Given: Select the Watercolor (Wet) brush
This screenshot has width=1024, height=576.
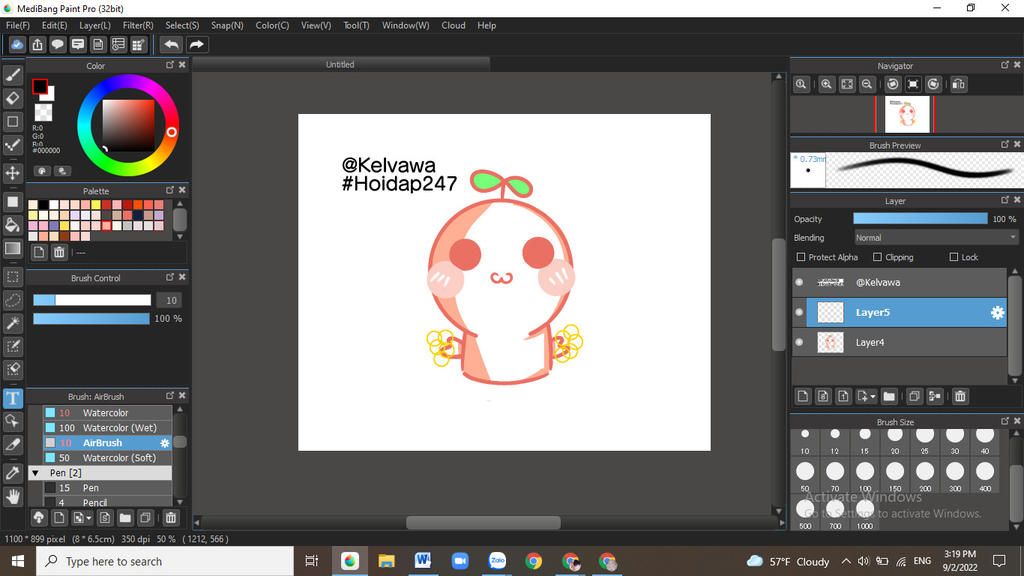Looking at the screenshot, I should point(119,428).
